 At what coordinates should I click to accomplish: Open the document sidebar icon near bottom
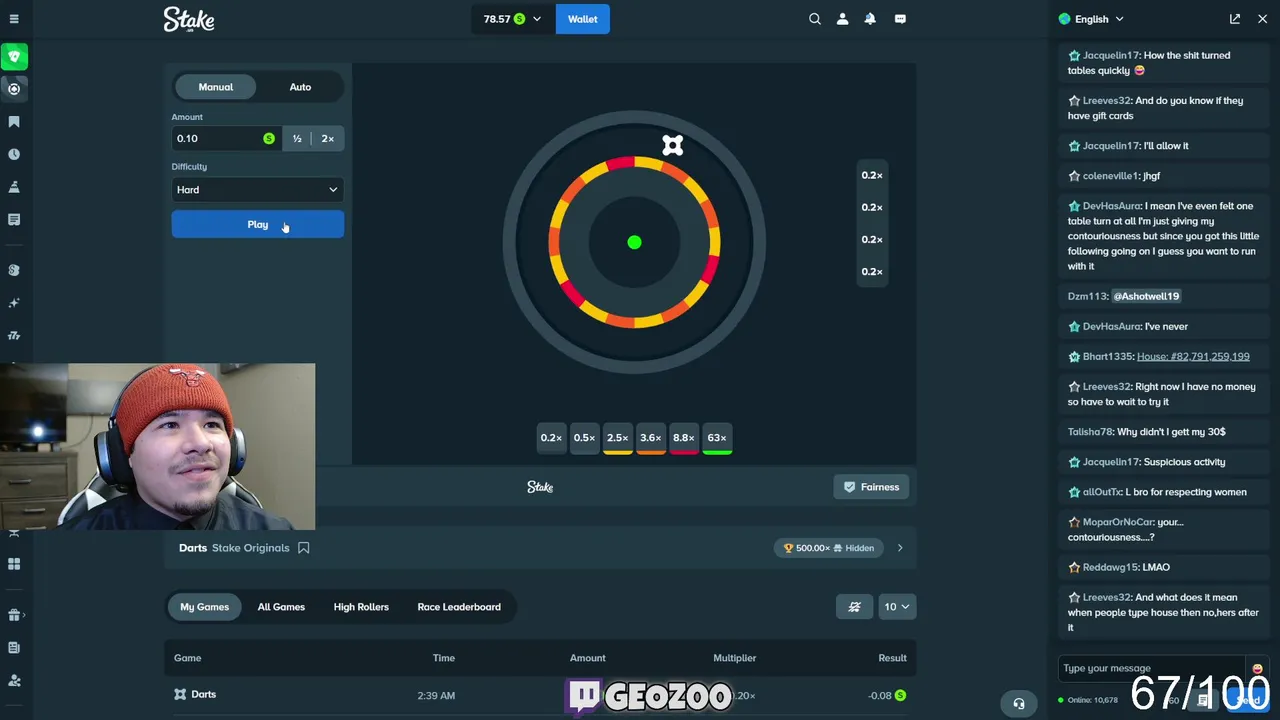[14, 648]
